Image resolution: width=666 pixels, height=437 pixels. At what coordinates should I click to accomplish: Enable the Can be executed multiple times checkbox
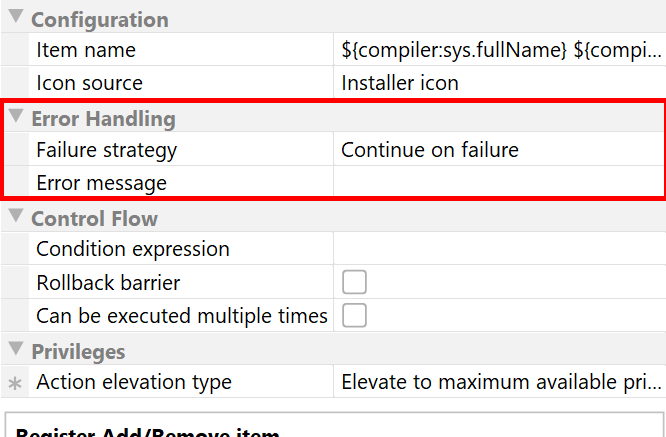pos(354,316)
